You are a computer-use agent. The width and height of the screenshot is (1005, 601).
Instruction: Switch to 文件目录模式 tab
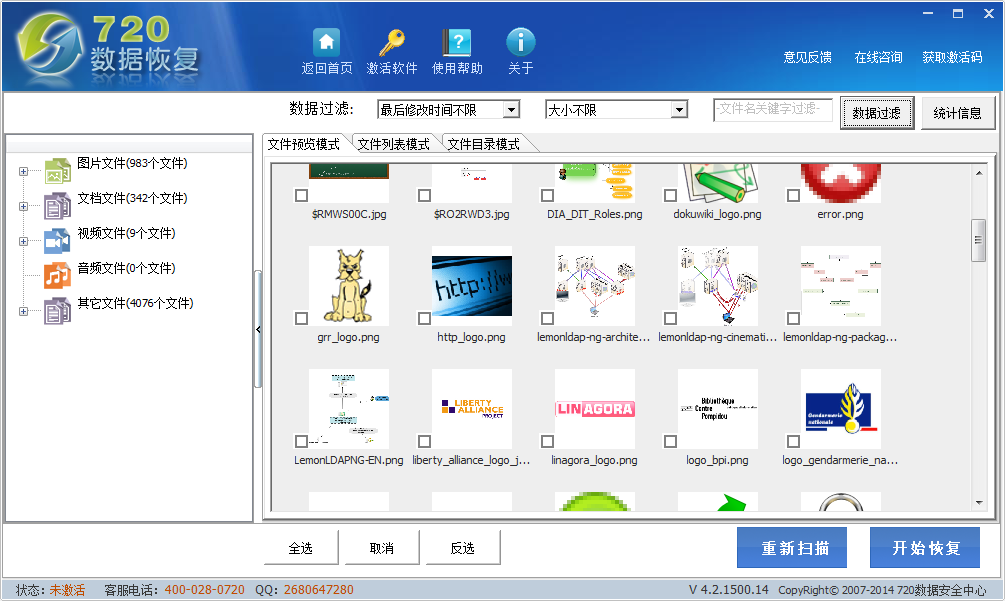click(483, 144)
